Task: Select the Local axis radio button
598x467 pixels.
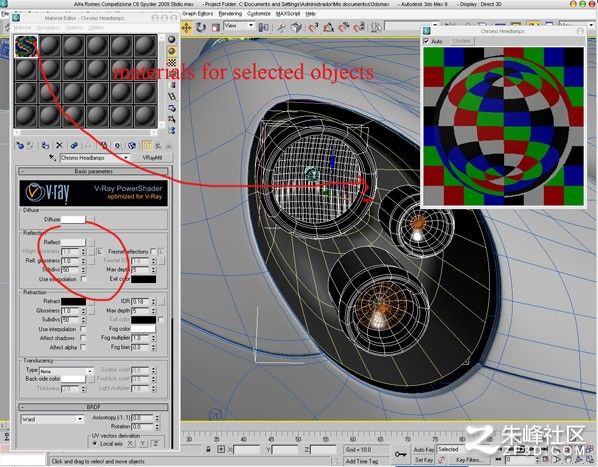Action: (95, 444)
